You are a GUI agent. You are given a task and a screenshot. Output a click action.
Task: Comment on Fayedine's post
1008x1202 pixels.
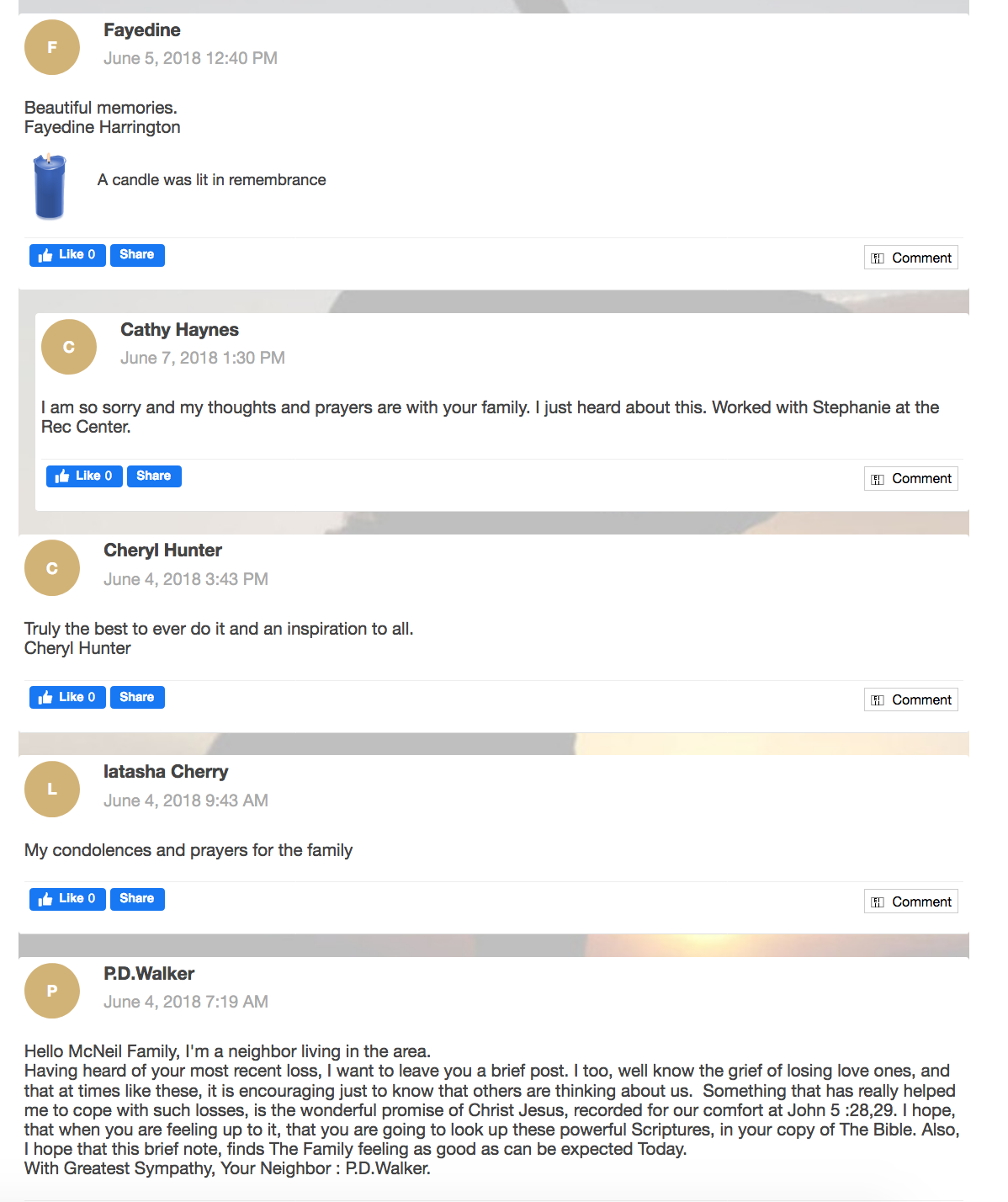click(911, 258)
